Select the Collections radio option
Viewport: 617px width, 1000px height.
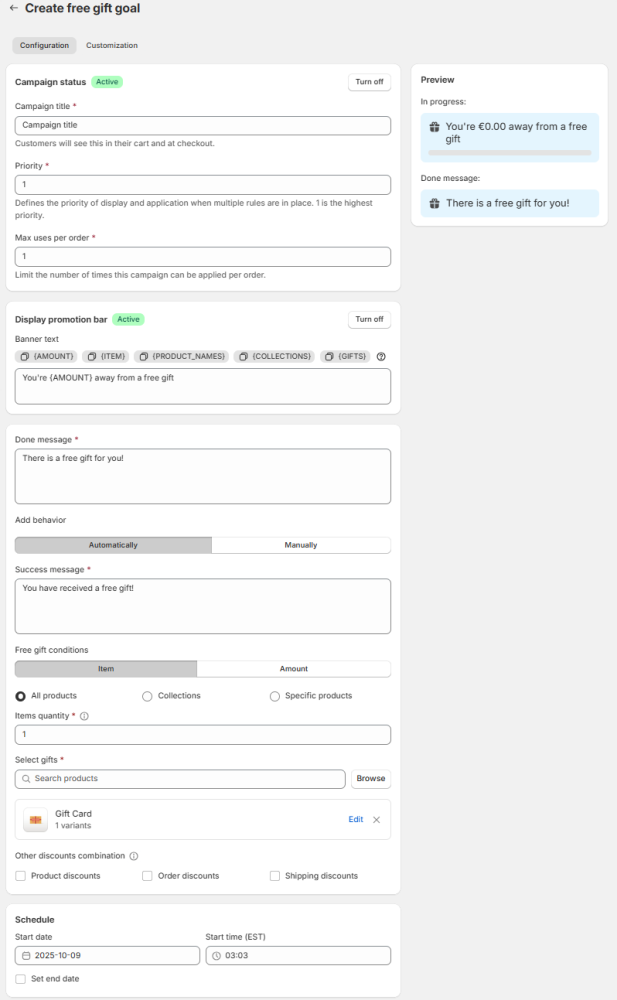point(147,696)
